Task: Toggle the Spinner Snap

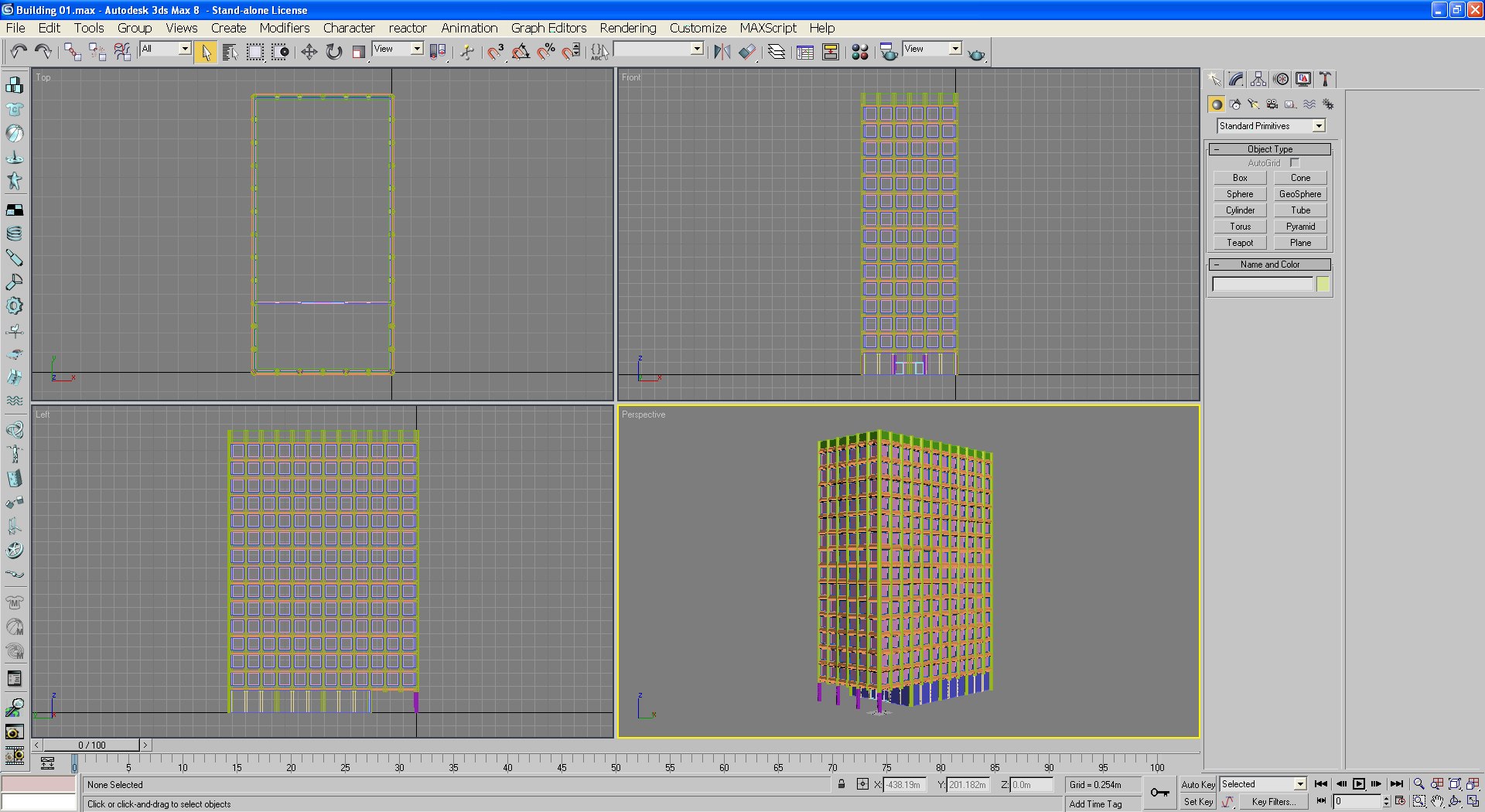Action: 571,52
